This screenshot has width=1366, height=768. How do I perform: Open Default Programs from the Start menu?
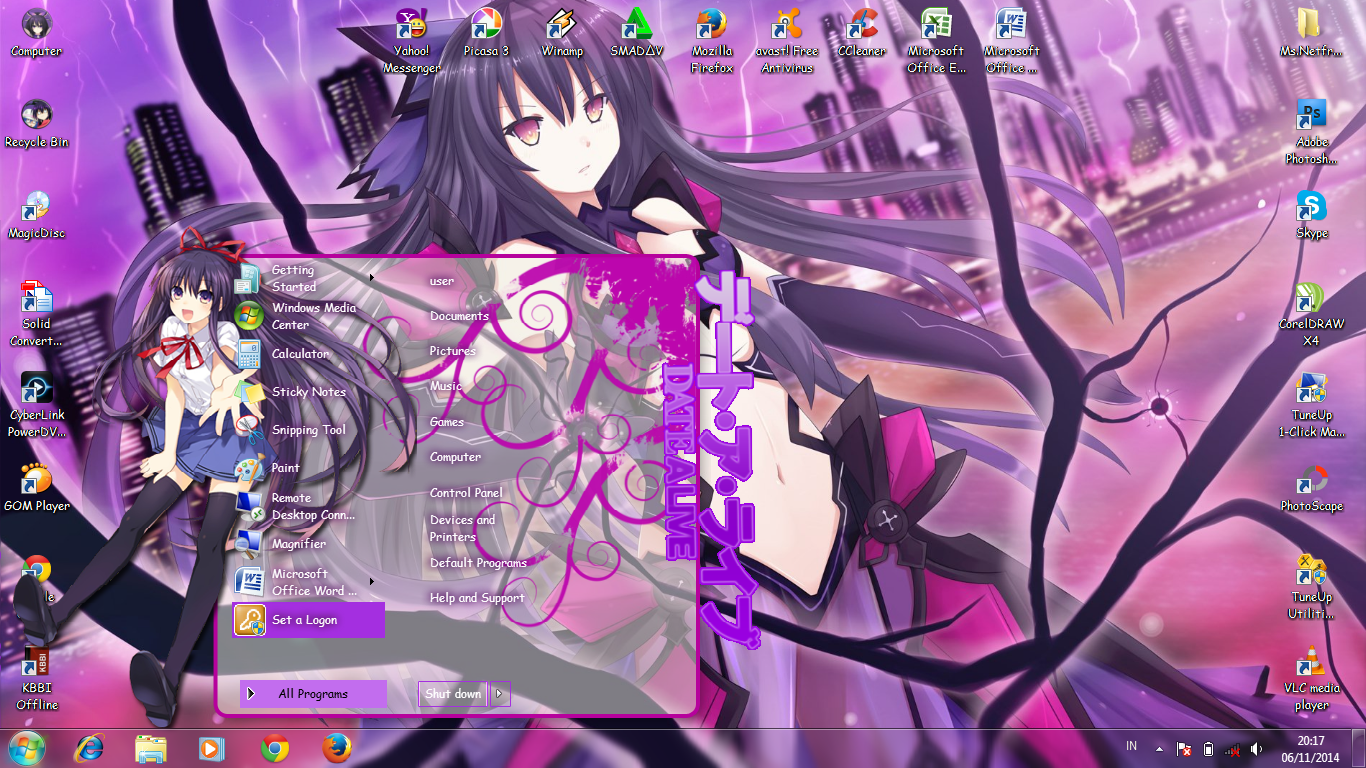pos(478,563)
